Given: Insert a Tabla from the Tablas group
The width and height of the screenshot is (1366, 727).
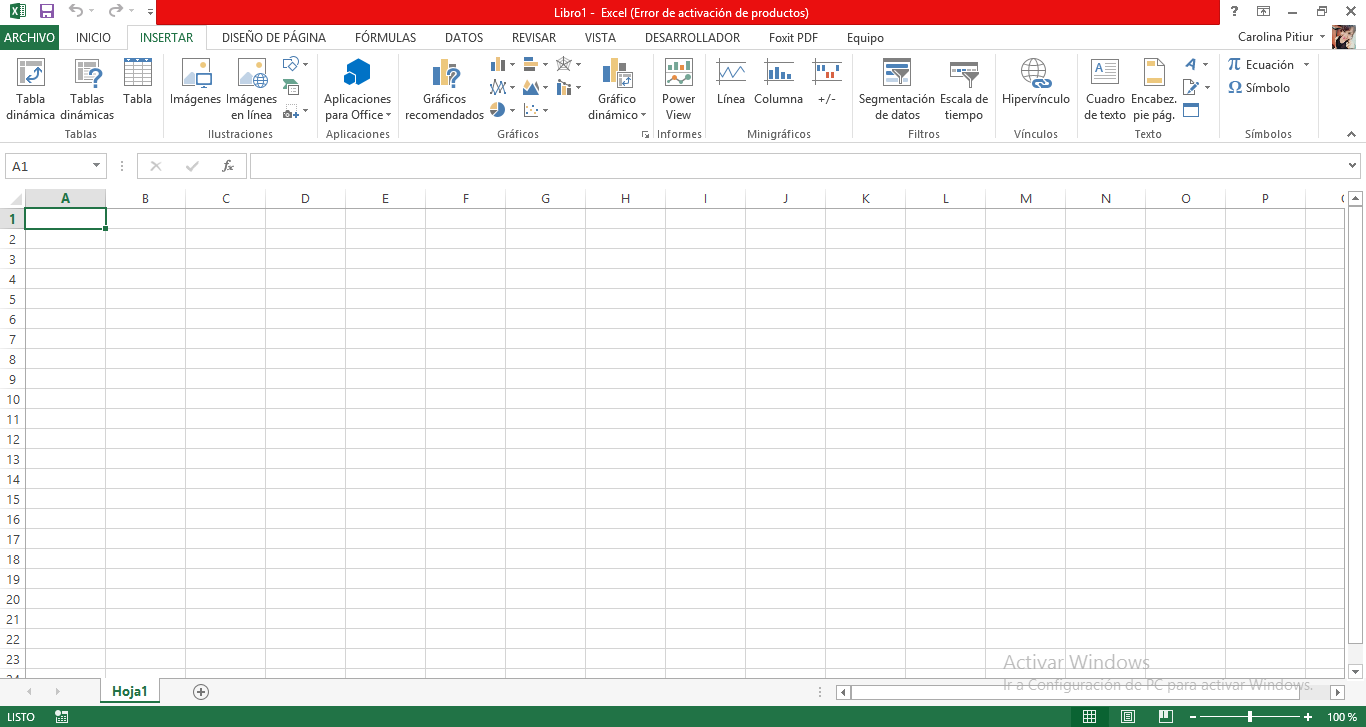Looking at the screenshot, I should coord(138,82).
